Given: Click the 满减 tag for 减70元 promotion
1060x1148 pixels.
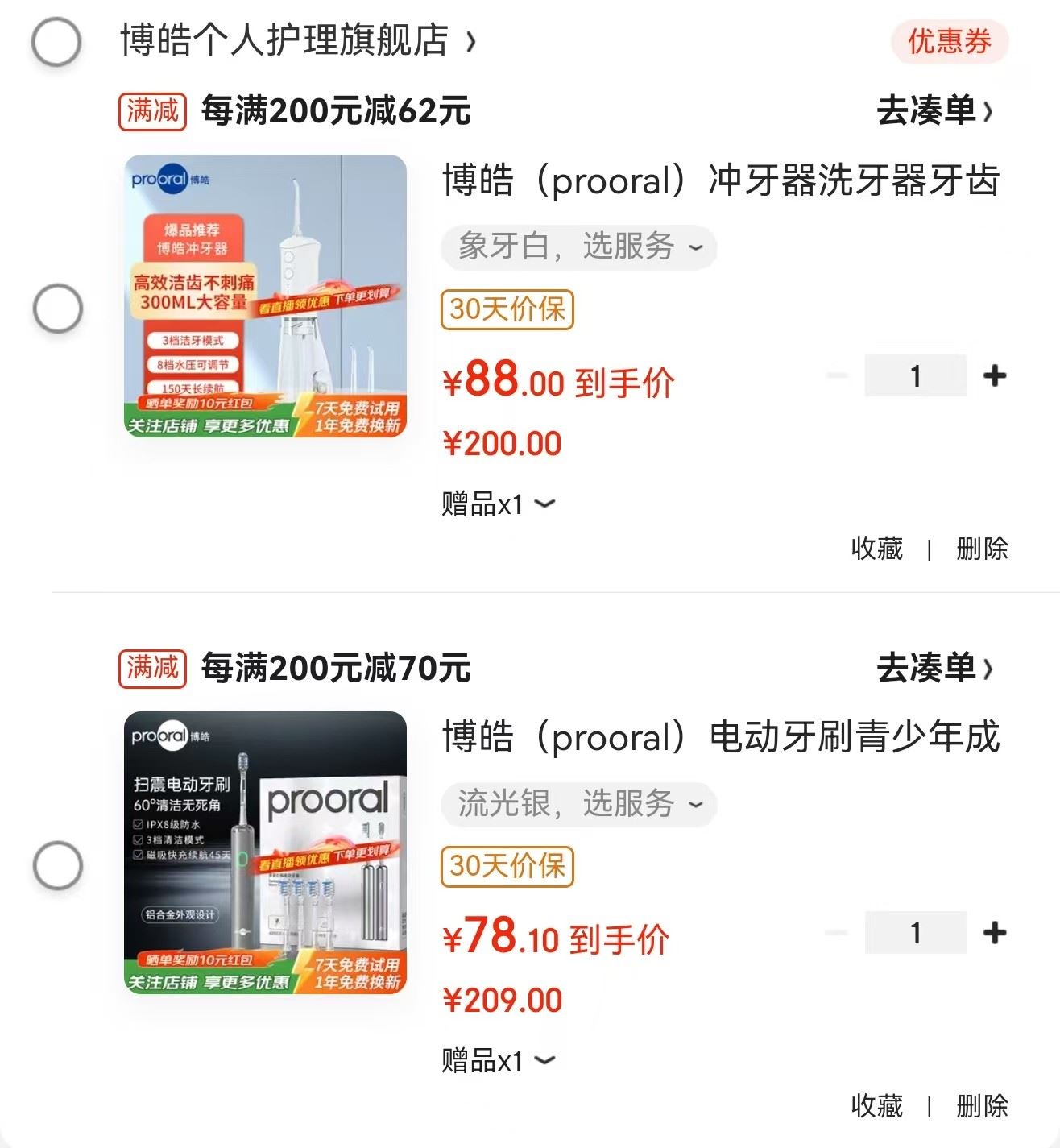Looking at the screenshot, I should click(x=152, y=669).
